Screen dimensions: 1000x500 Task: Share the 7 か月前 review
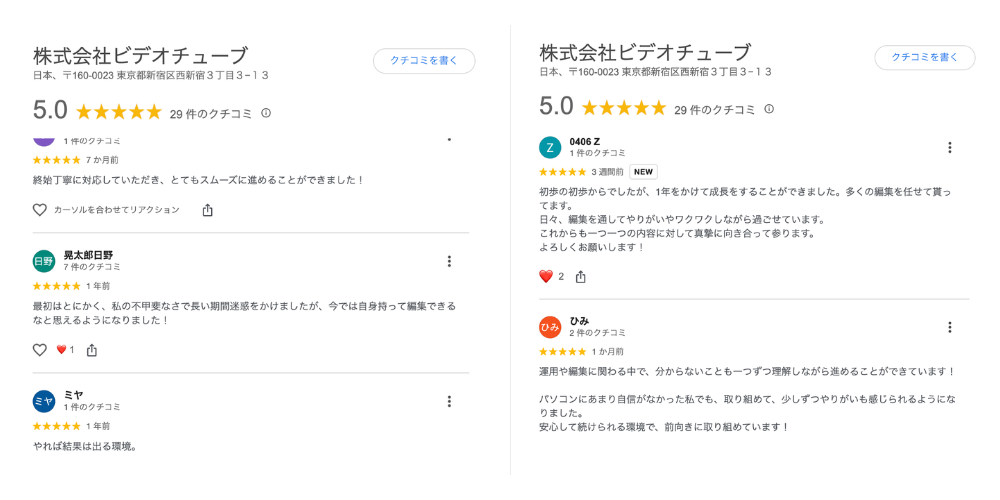pos(207,210)
